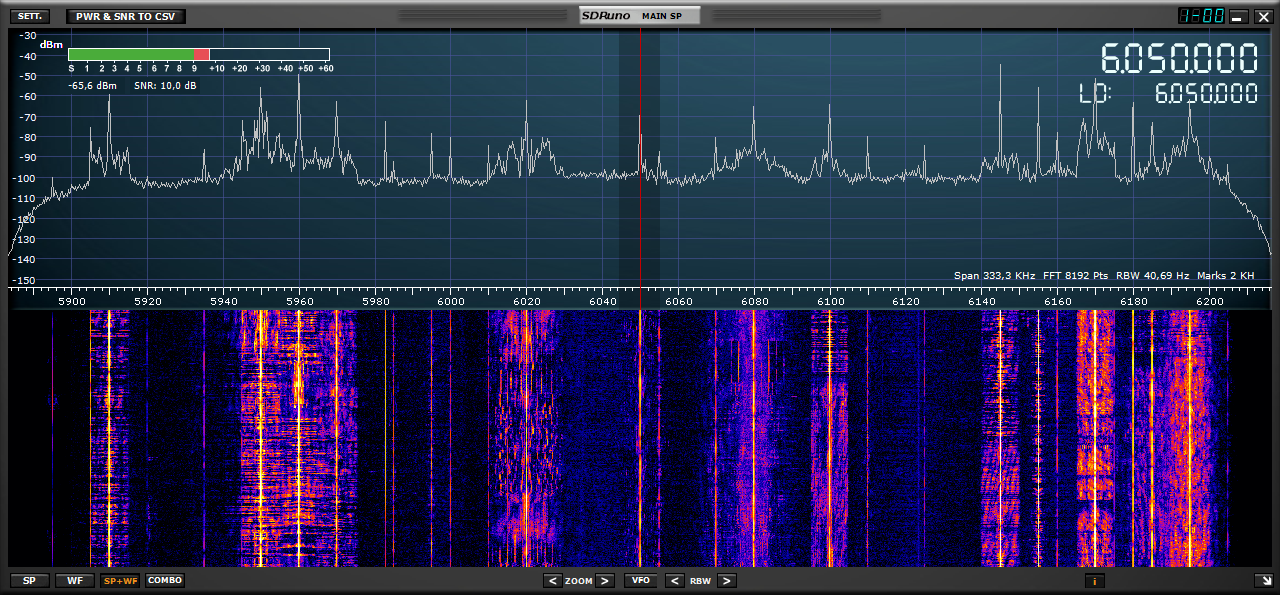The width and height of the screenshot is (1280, 595).
Task: Switch to SP spectrum-only view
Action: click(x=29, y=580)
